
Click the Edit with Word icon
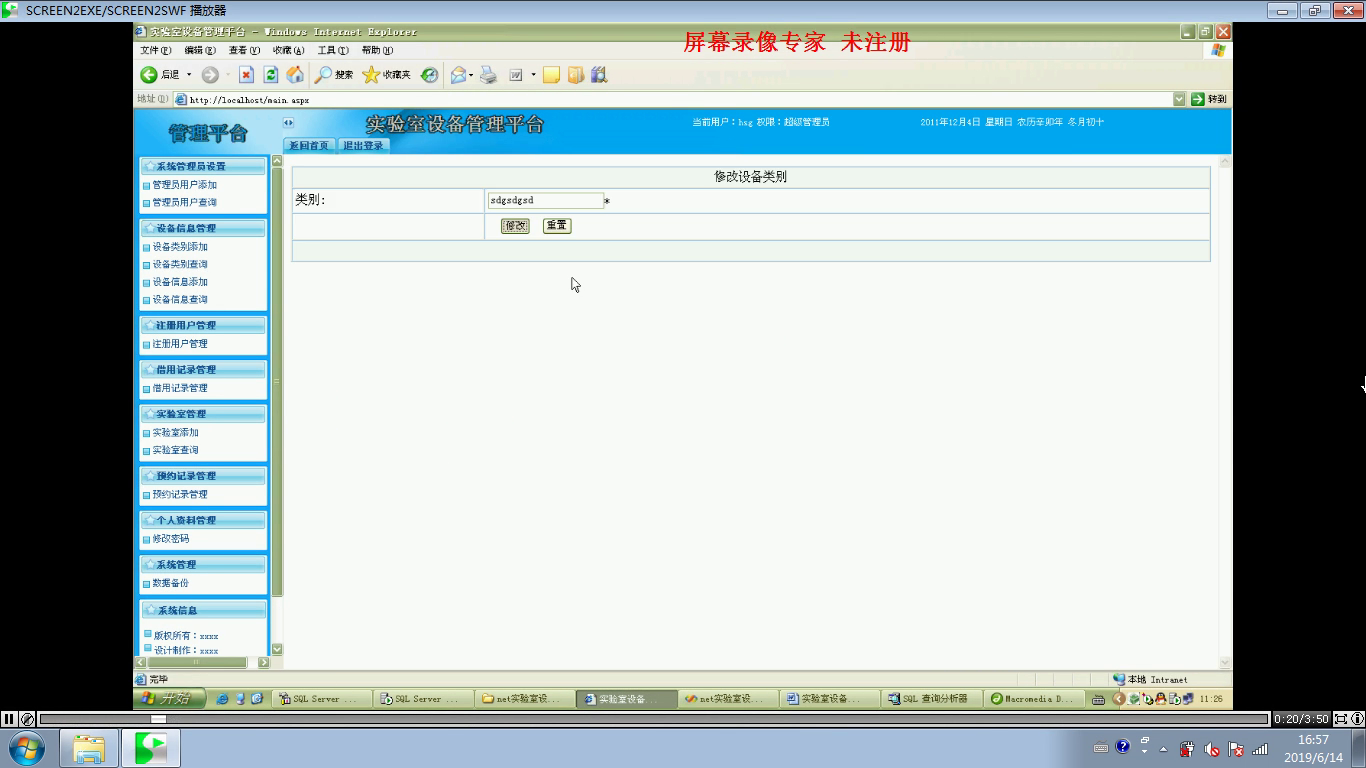[516, 75]
